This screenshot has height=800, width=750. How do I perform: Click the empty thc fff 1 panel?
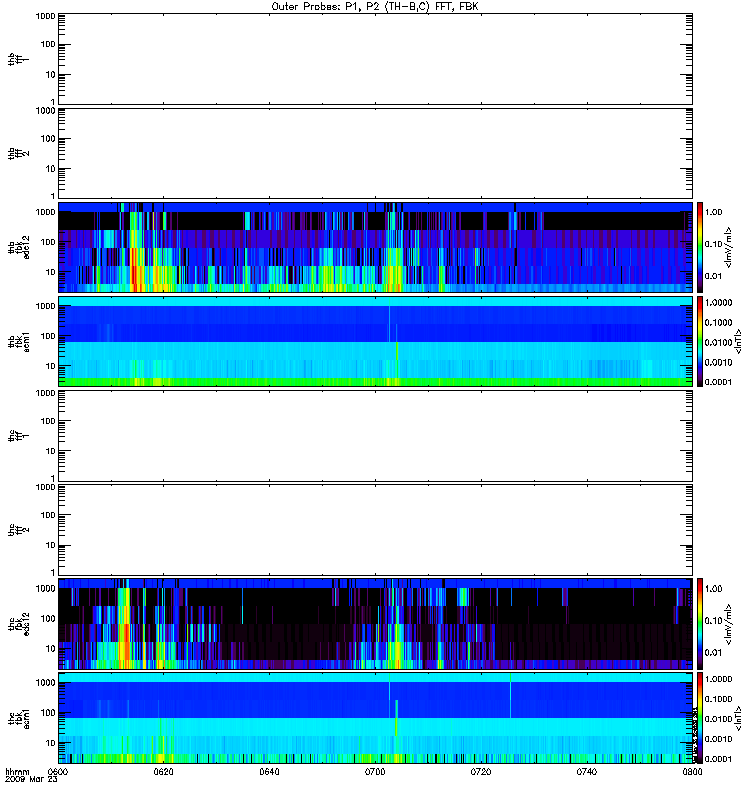coord(375,436)
